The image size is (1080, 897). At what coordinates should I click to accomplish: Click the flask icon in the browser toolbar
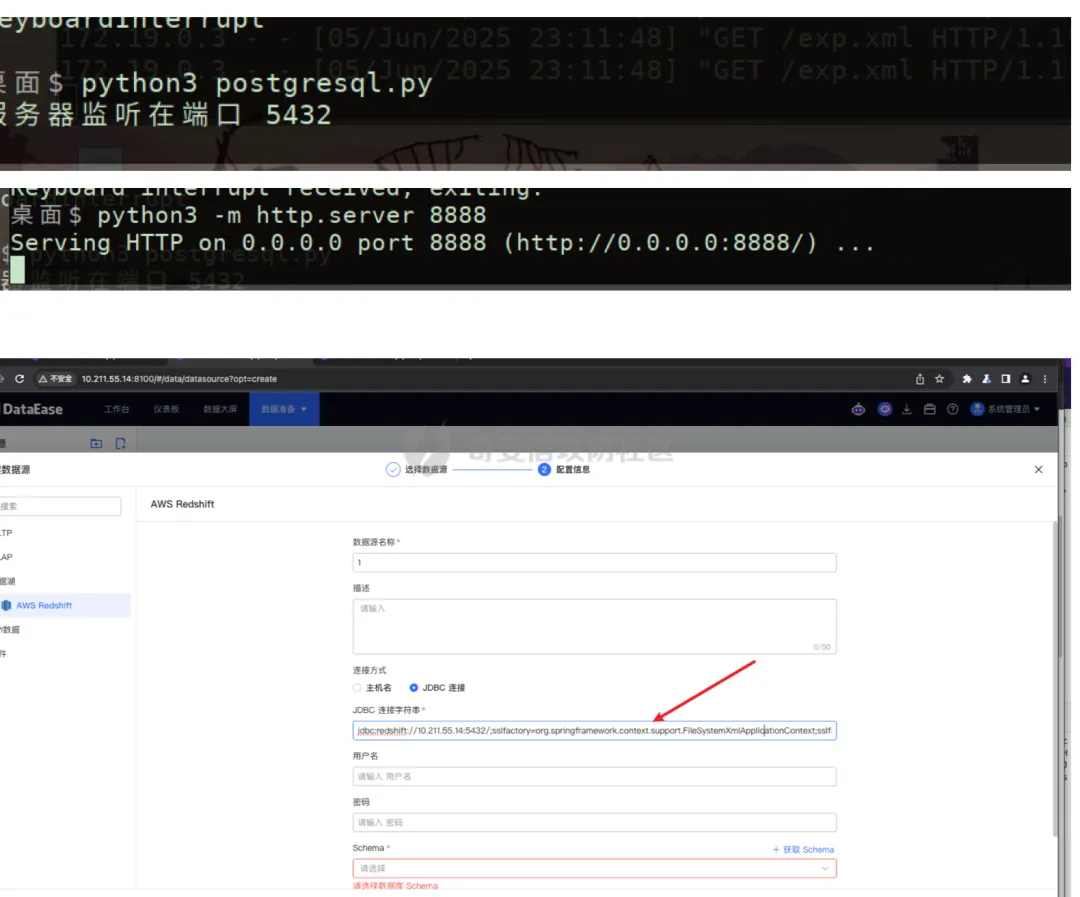986,379
